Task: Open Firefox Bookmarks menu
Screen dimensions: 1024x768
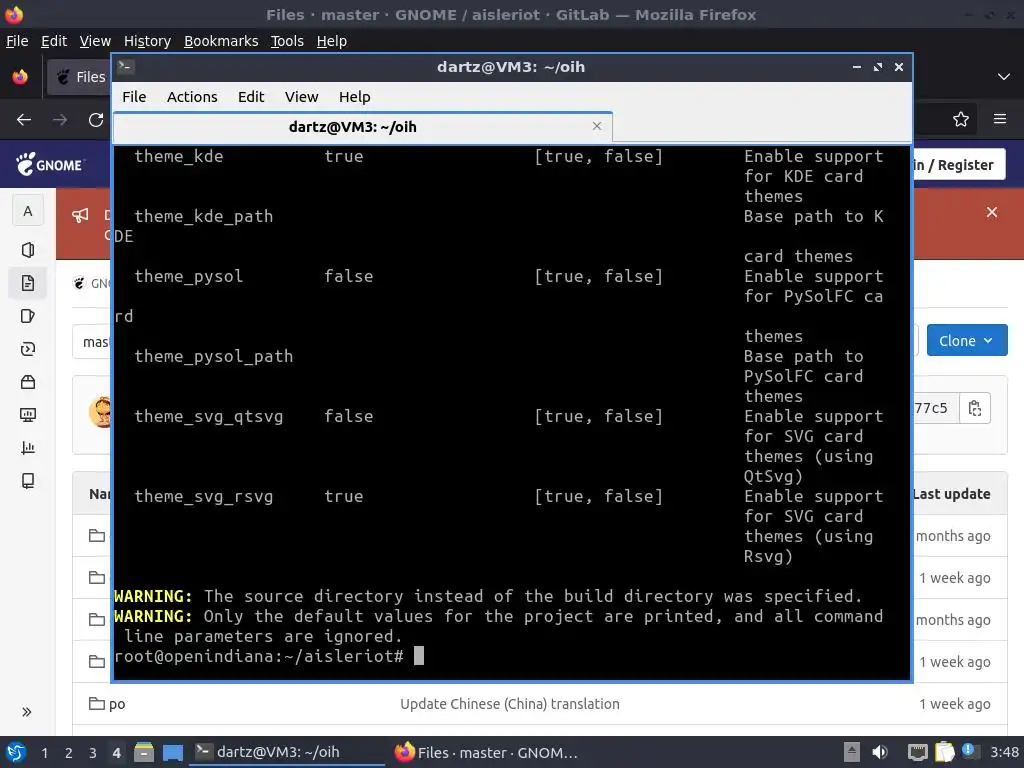Action: click(x=221, y=41)
